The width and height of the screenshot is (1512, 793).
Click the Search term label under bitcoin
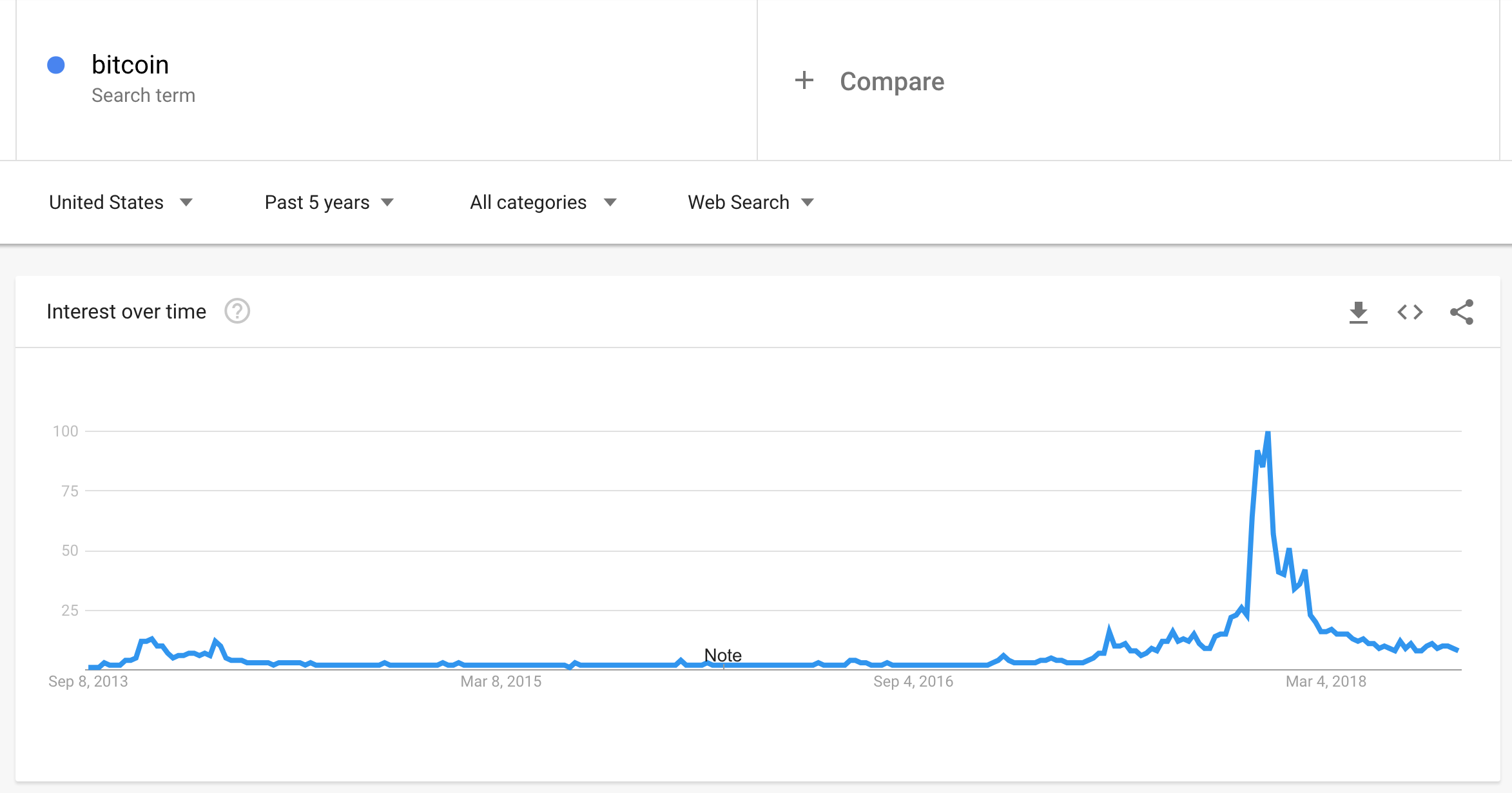[143, 95]
